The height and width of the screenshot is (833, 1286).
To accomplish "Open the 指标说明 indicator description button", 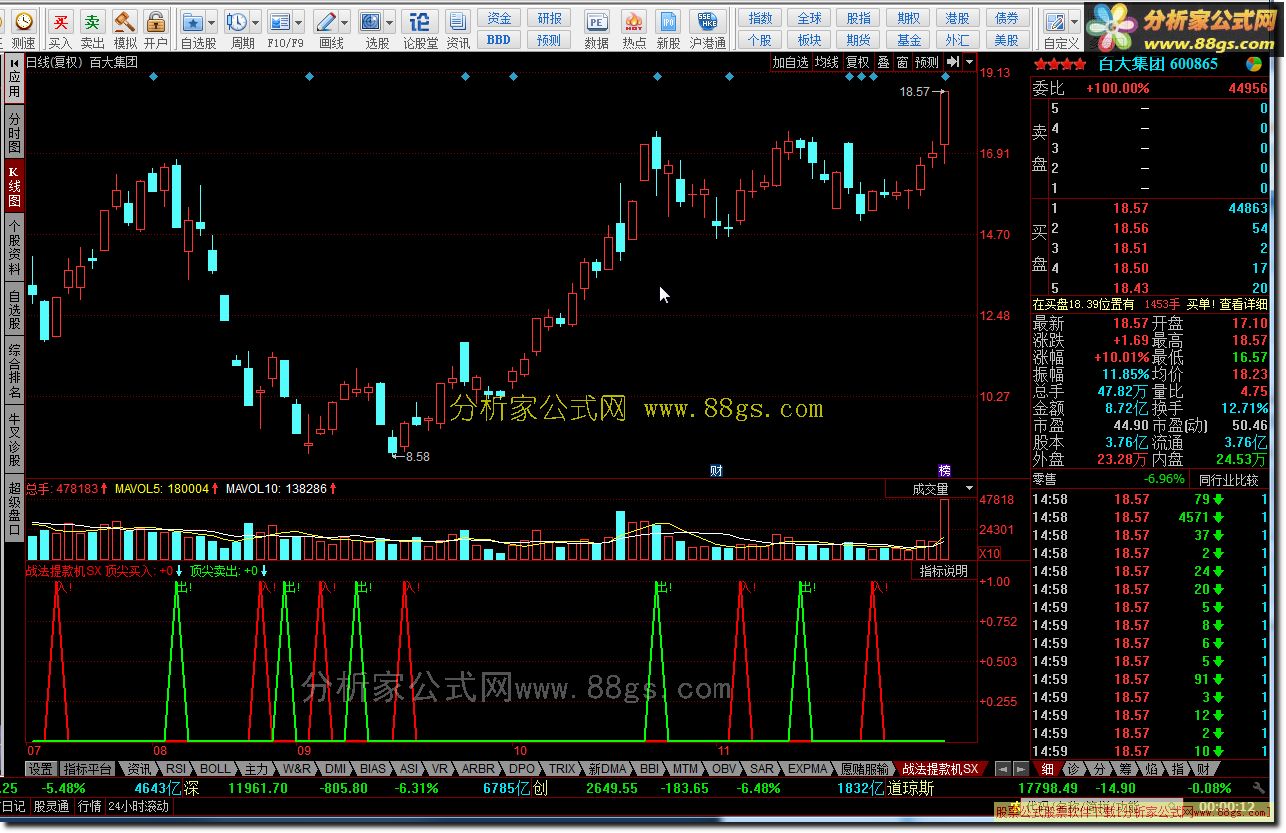I will (x=944, y=571).
